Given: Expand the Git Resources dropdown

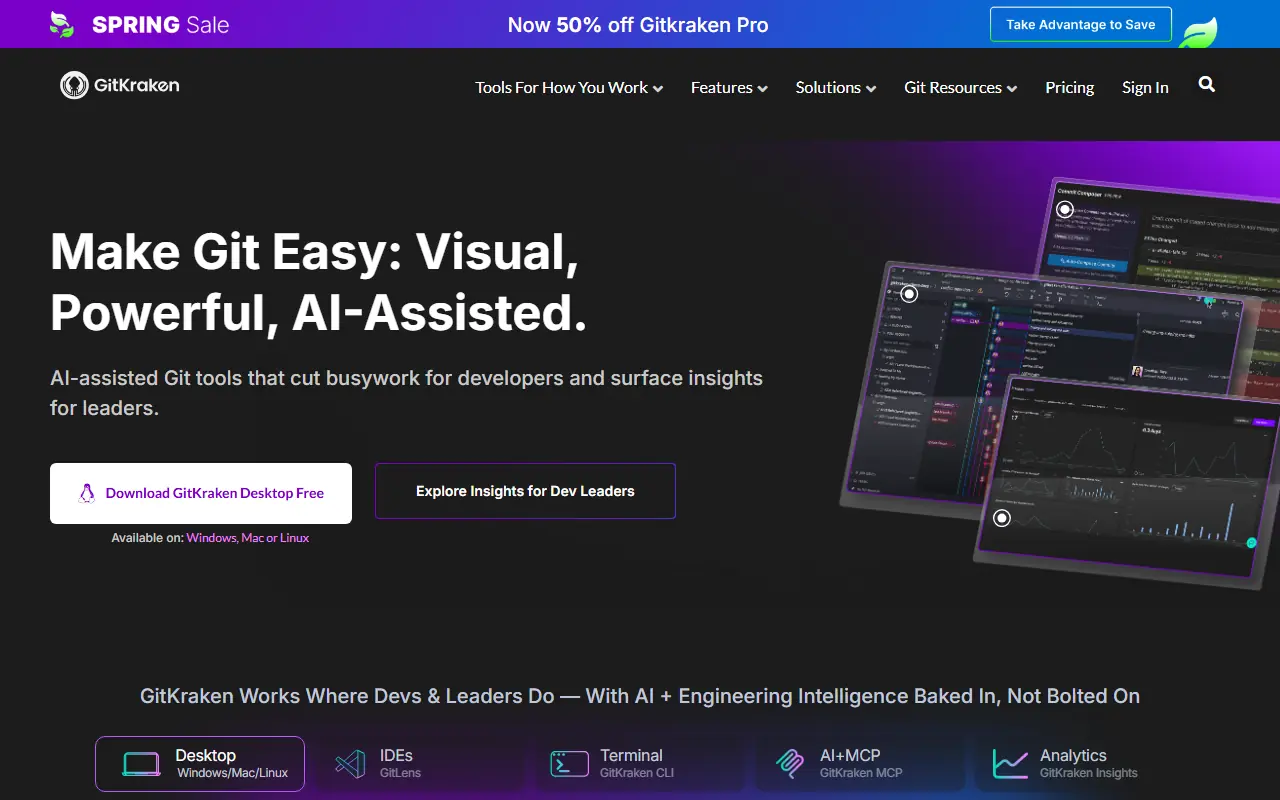Looking at the screenshot, I should click(x=960, y=88).
